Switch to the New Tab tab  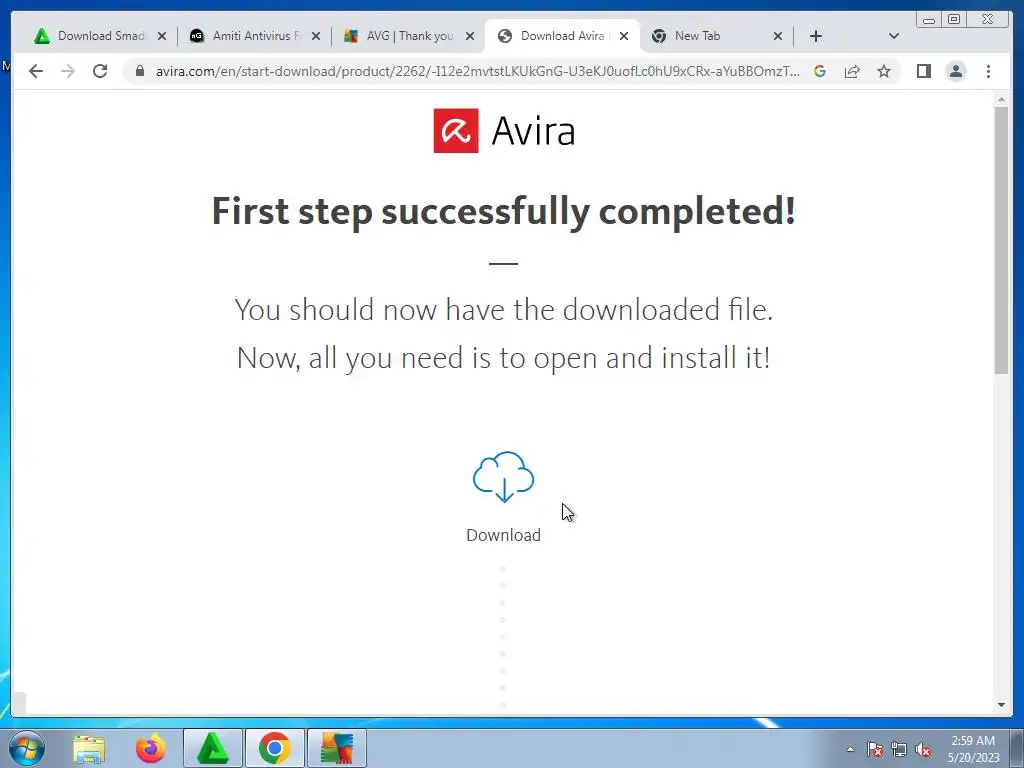715,36
